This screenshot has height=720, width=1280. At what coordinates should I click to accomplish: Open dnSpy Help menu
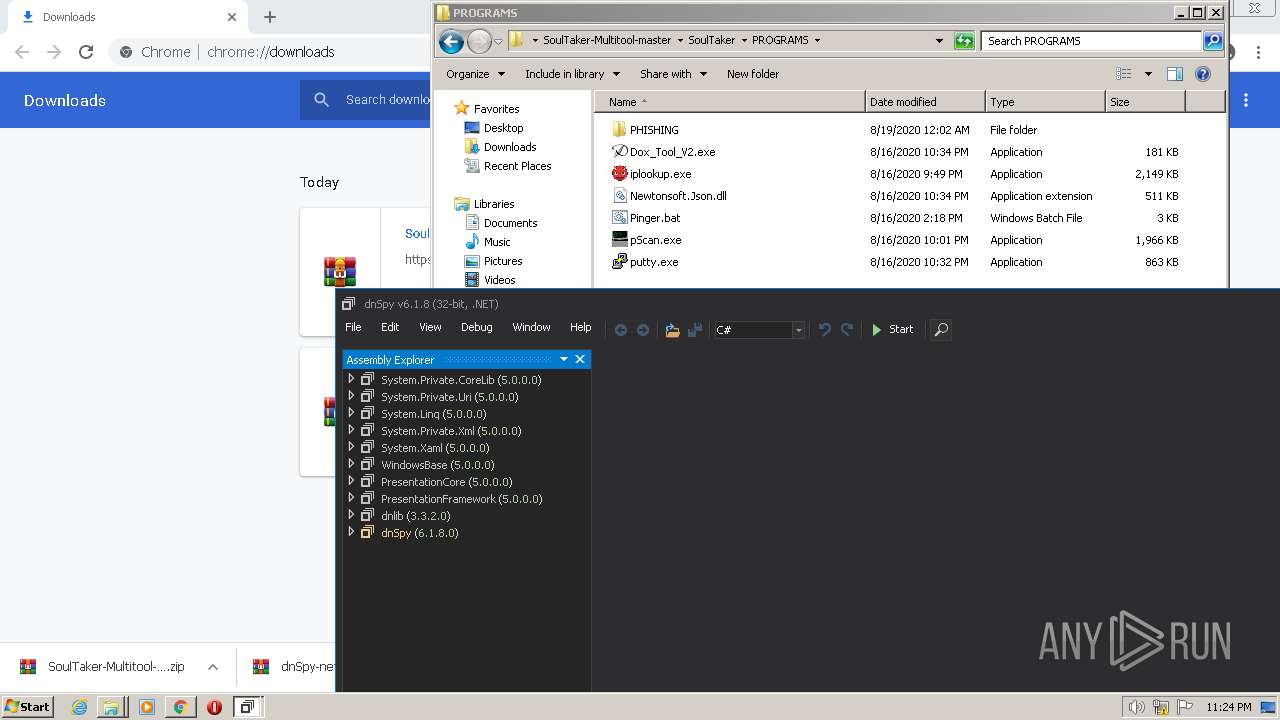point(580,327)
